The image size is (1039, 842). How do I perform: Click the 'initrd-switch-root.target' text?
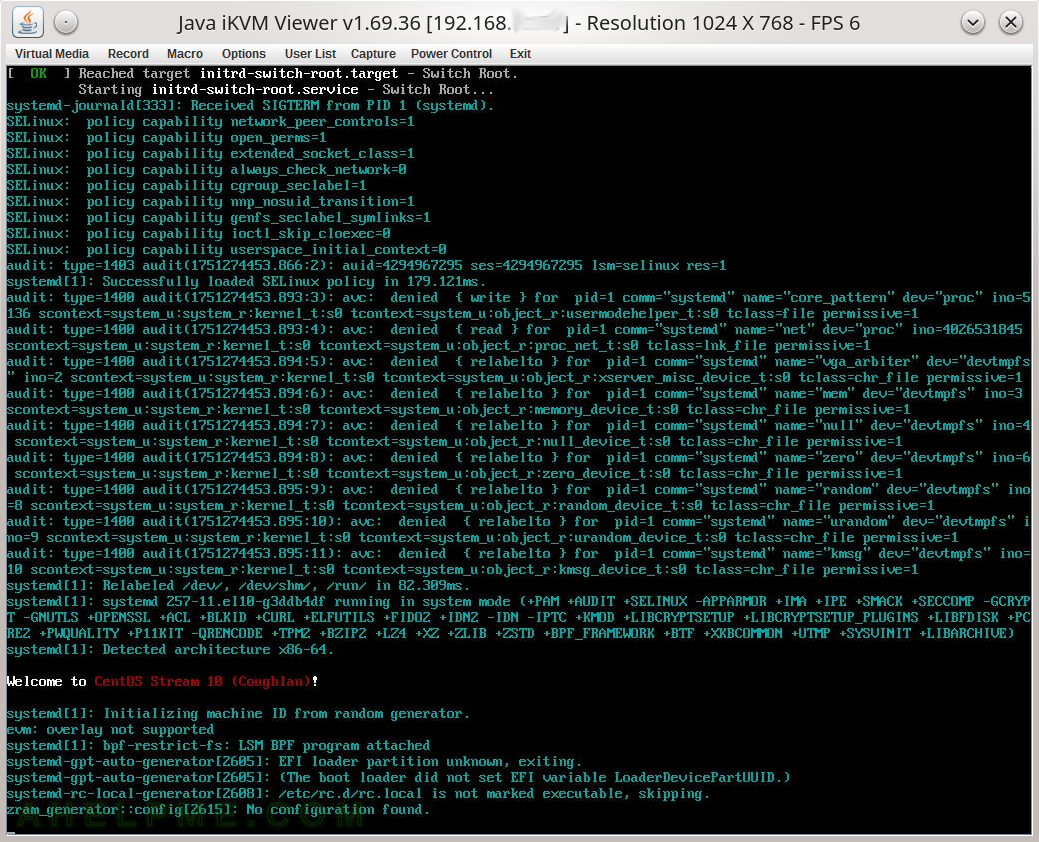coord(299,74)
